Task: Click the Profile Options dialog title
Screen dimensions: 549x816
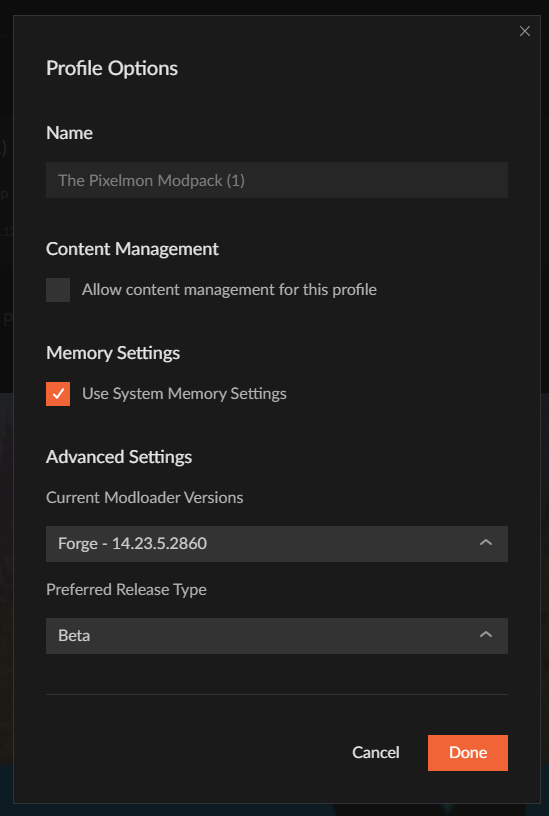Action: (112, 69)
